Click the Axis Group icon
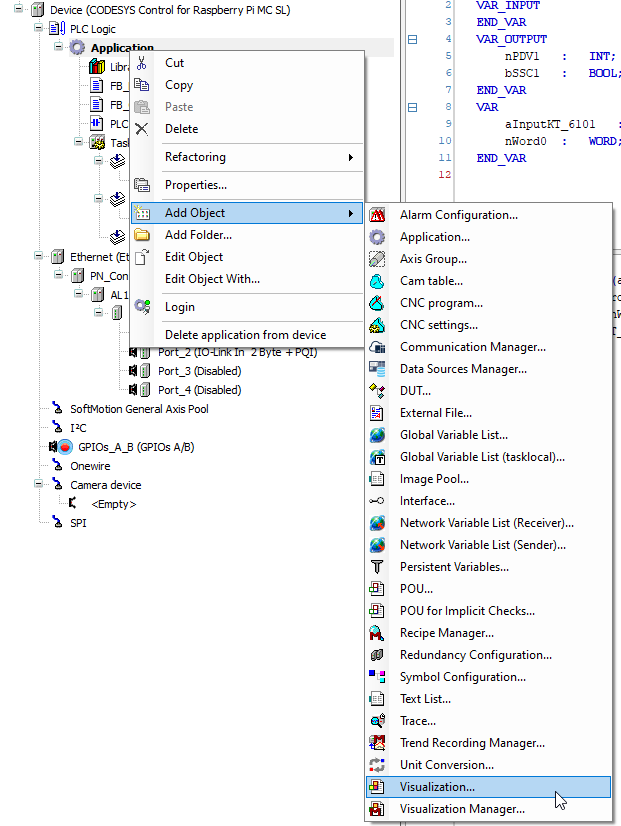 (x=377, y=259)
